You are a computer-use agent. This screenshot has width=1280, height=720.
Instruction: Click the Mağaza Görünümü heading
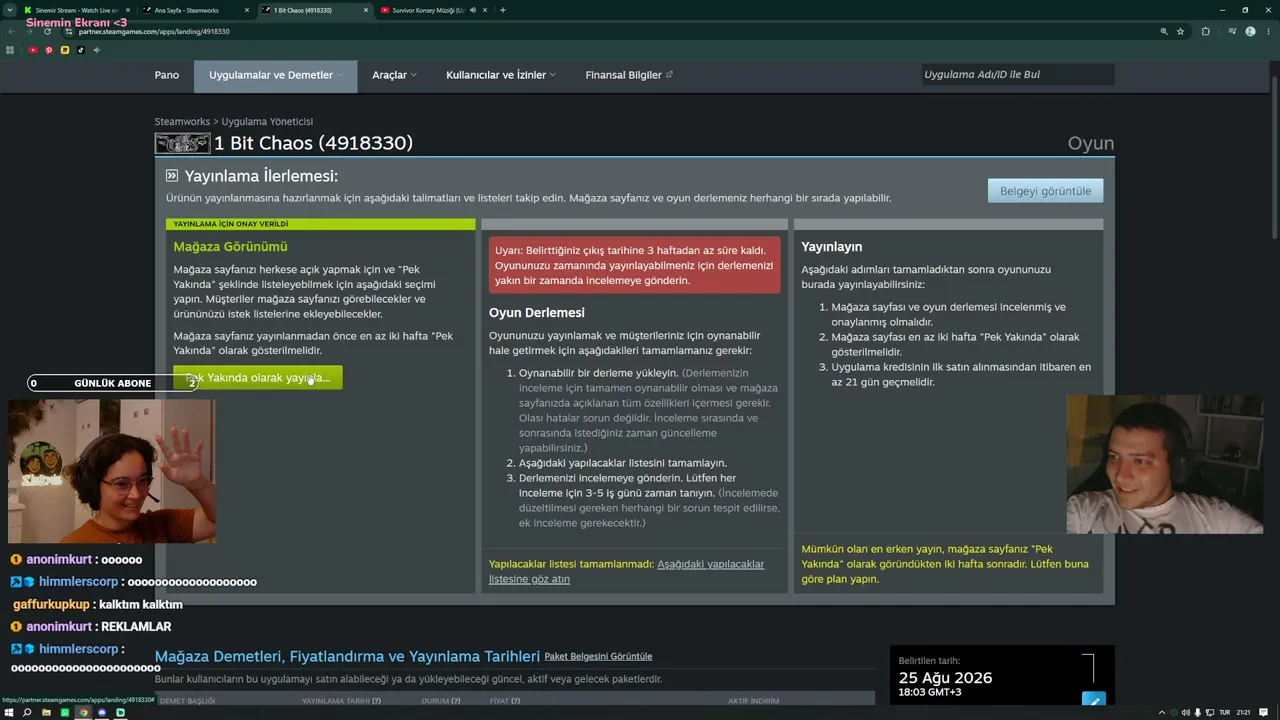(230, 246)
